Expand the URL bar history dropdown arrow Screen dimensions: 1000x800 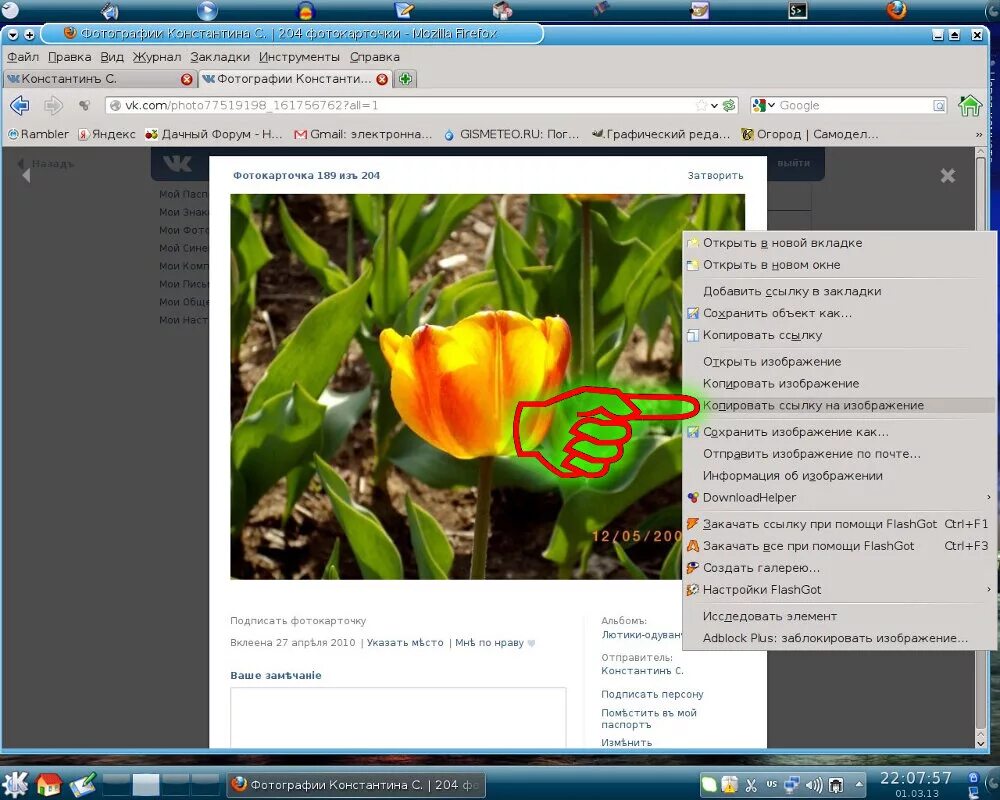tap(714, 106)
